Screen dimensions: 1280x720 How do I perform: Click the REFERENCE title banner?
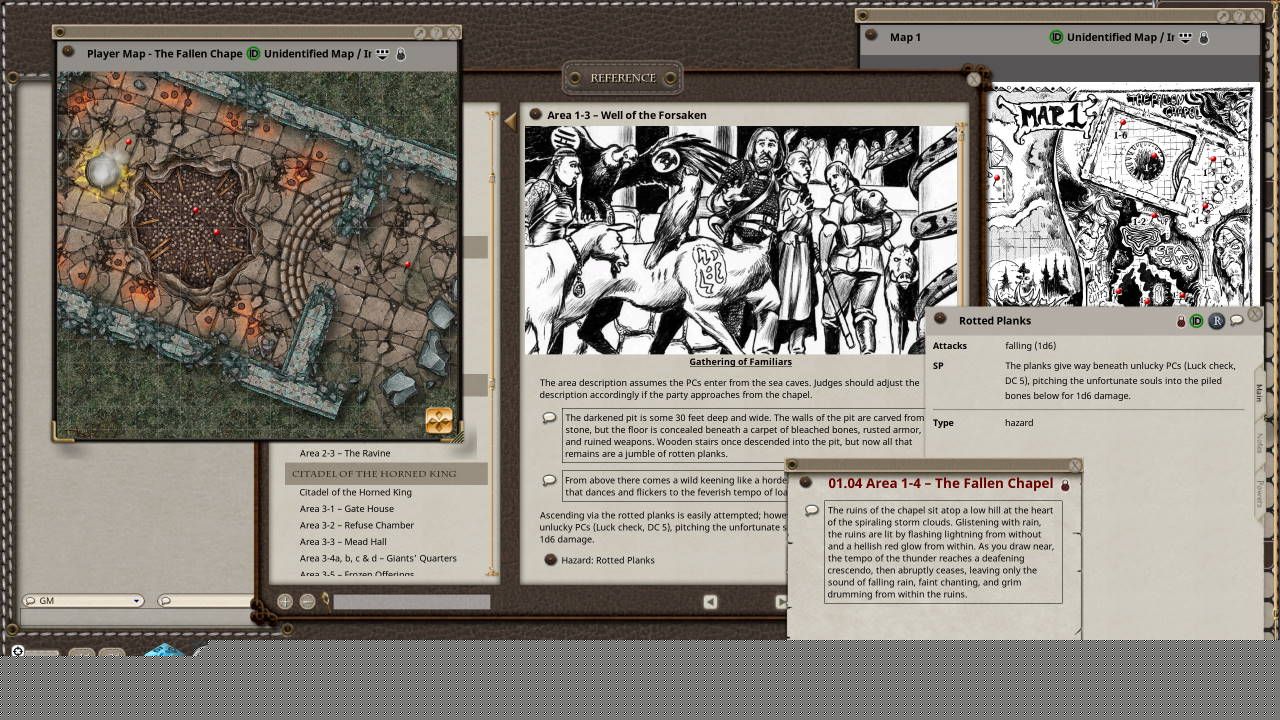pyautogui.click(x=623, y=78)
